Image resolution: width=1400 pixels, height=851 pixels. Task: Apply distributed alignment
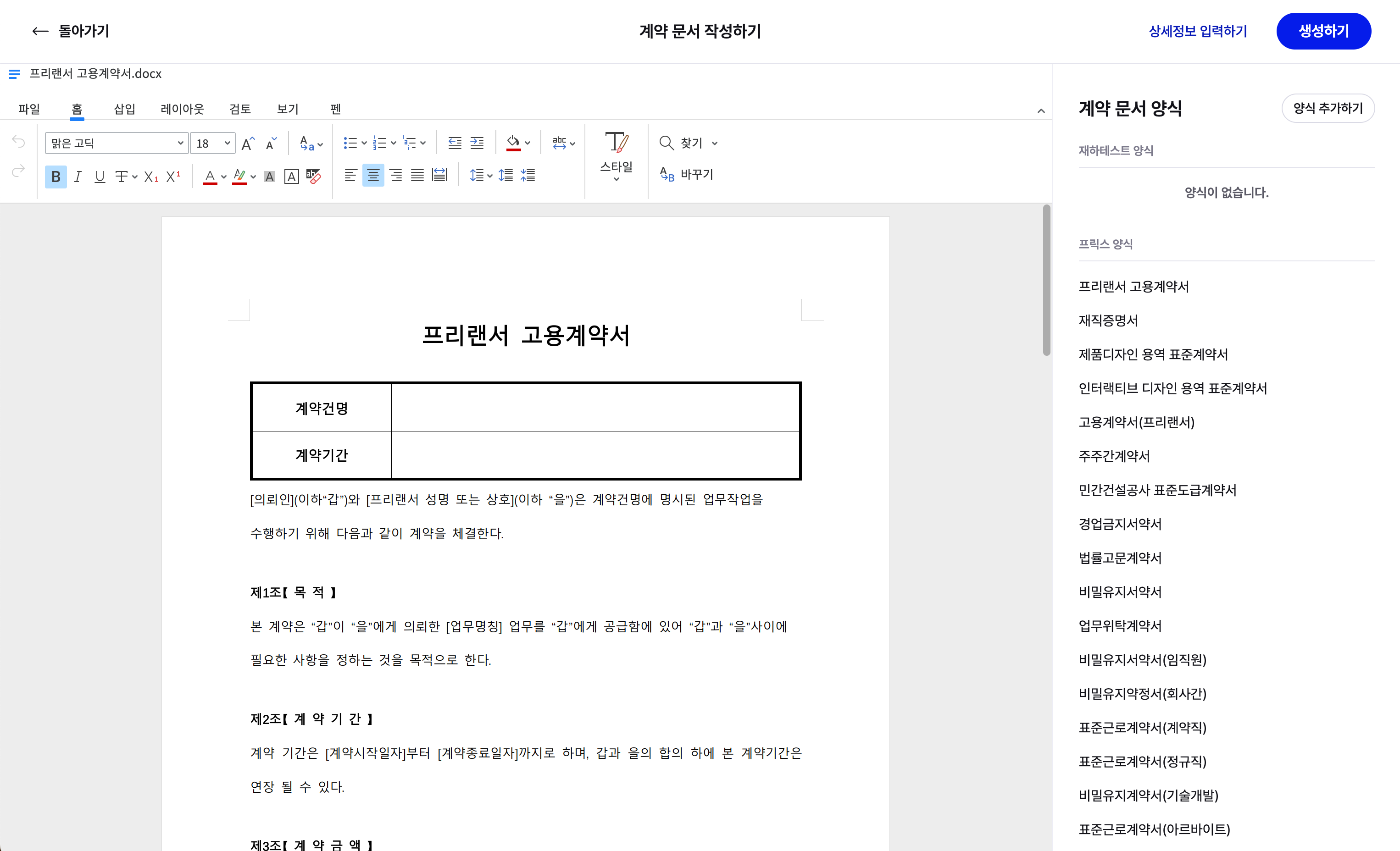pyautogui.click(x=439, y=175)
